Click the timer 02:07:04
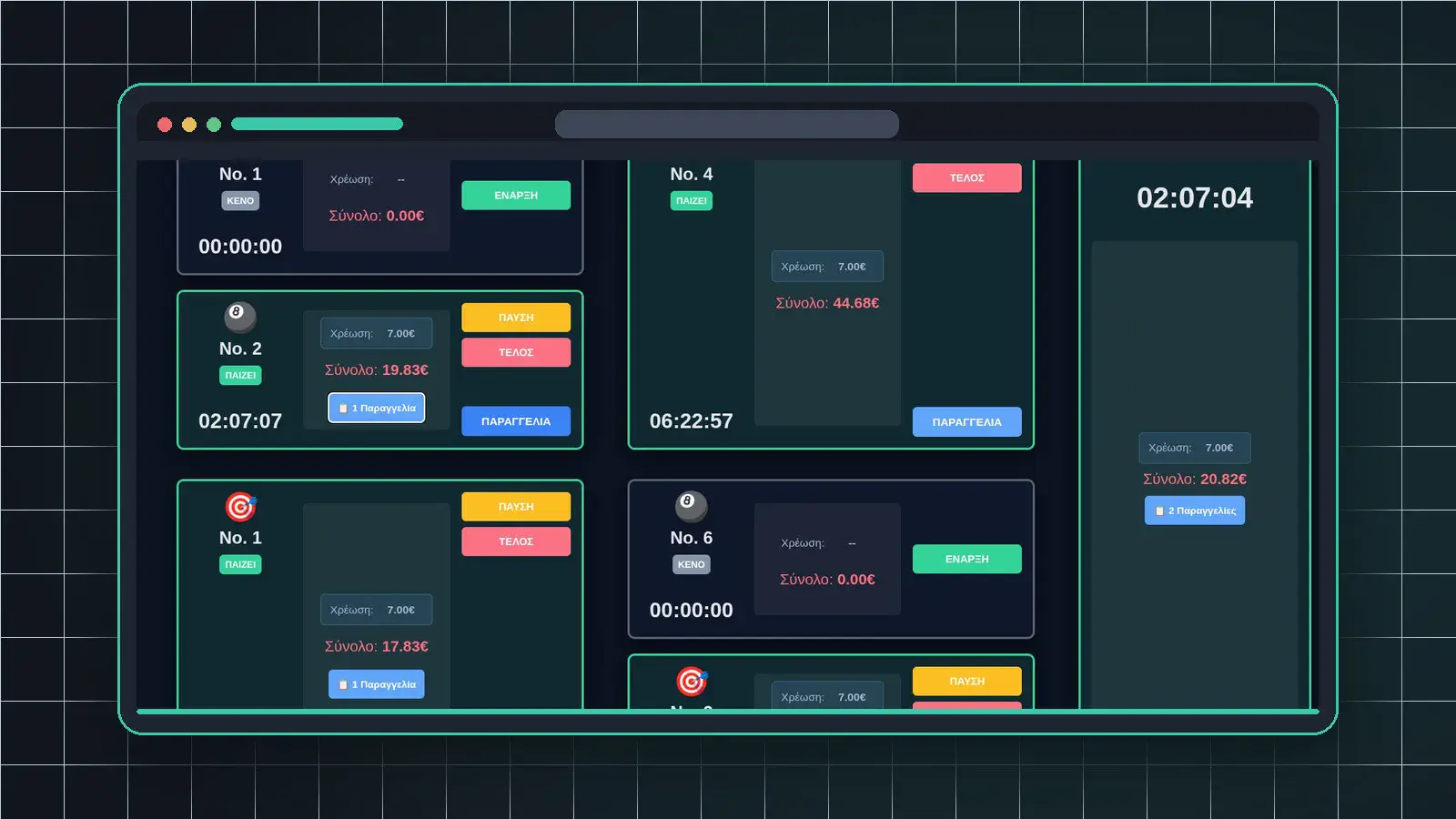The width and height of the screenshot is (1456, 819). 1194,197
